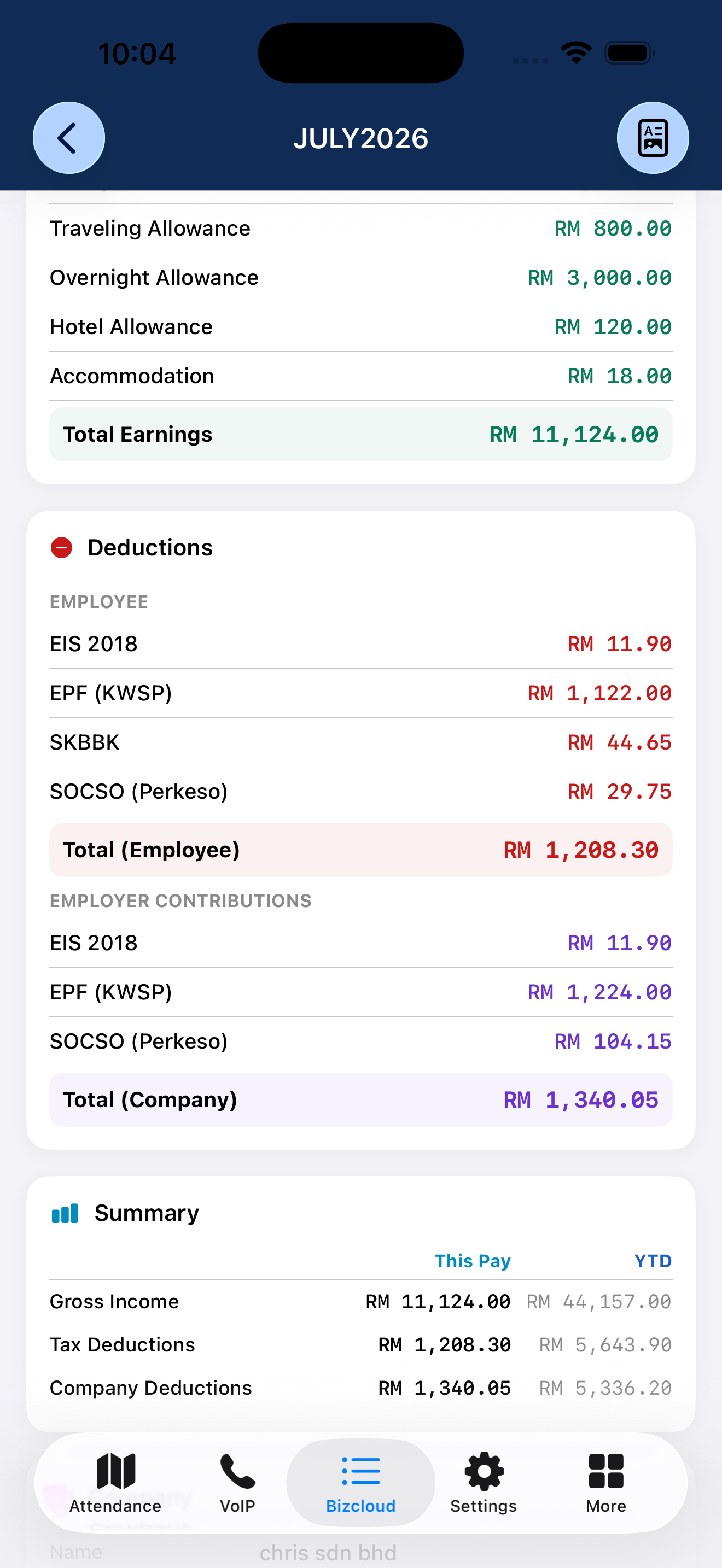Select employer EPF (KWSP) amount RM 1,224.00

tap(599, 992)
